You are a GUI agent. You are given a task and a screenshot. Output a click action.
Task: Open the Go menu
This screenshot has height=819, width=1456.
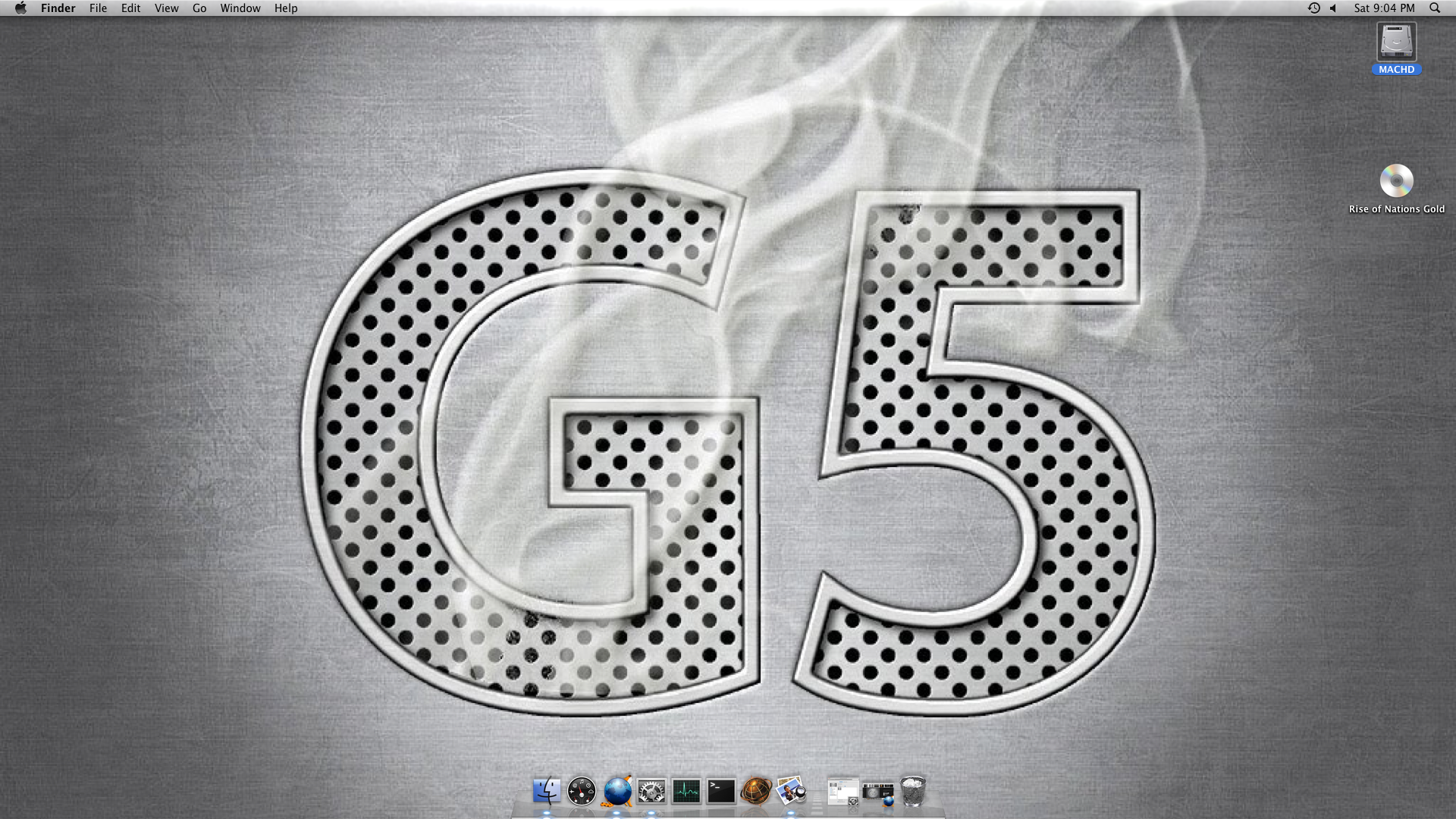[x=199, y=8]
